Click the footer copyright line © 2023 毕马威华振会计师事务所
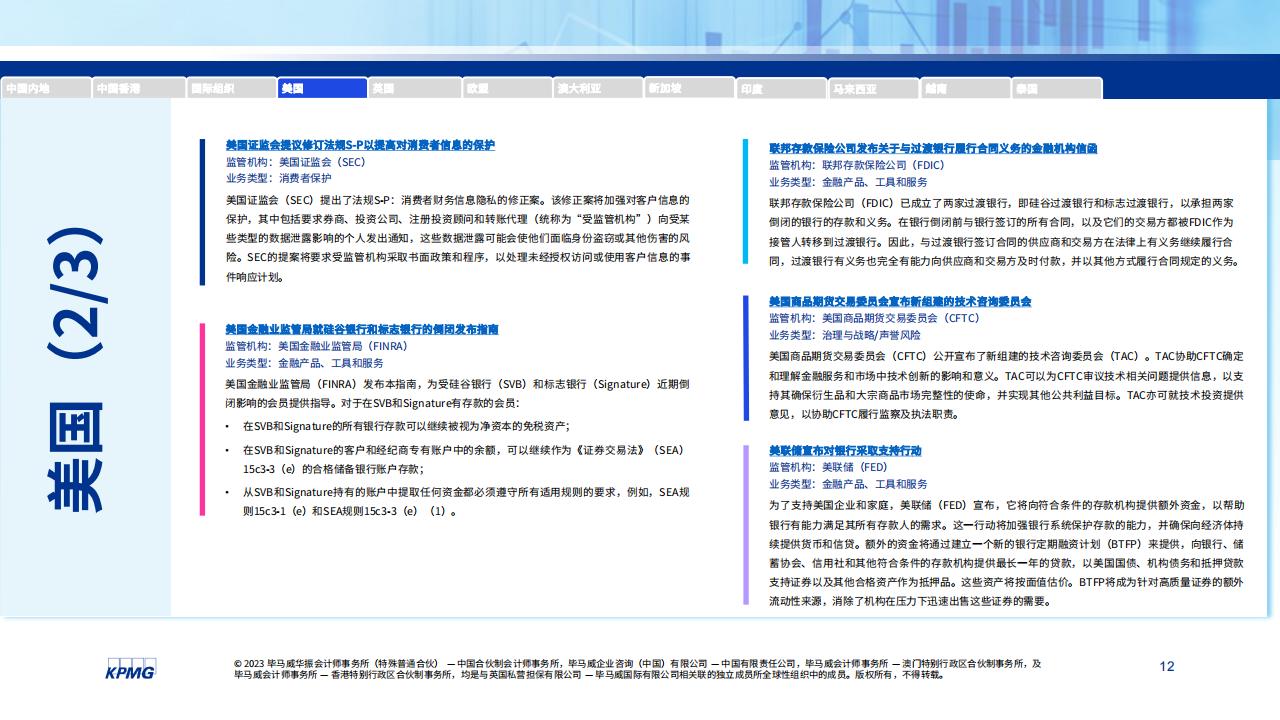 pyautogui.click(x=637, y=669)
